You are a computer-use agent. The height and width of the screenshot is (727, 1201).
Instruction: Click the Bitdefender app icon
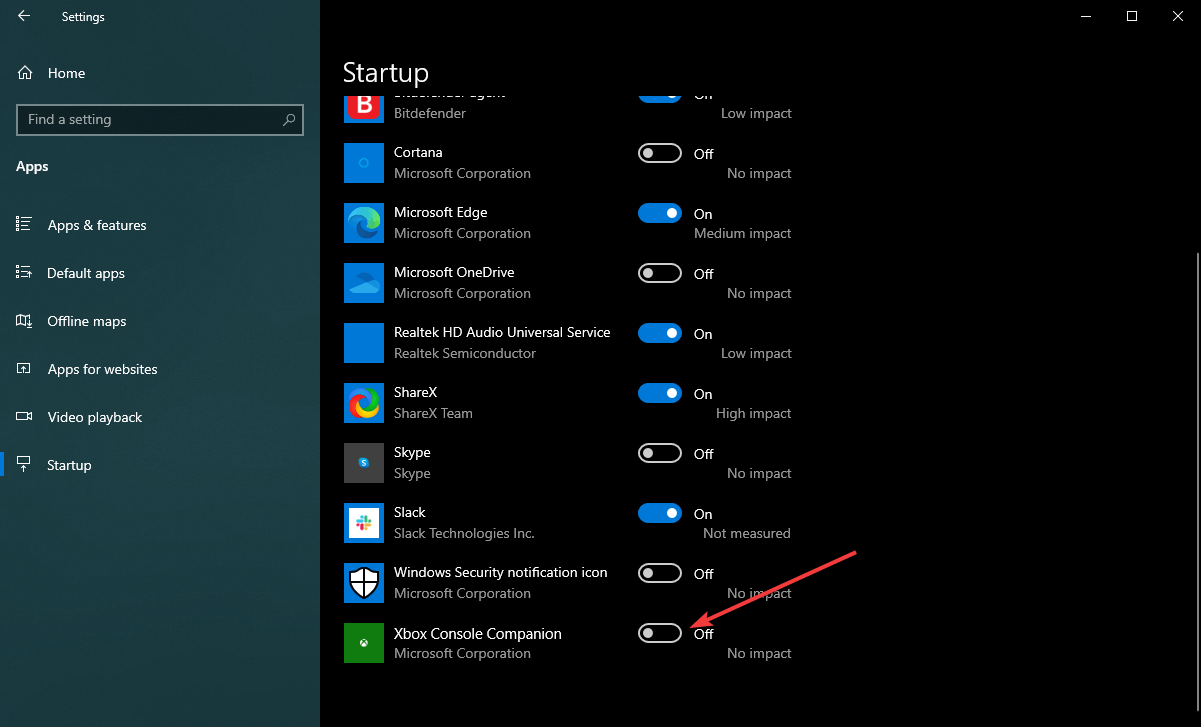click(364, 107)
